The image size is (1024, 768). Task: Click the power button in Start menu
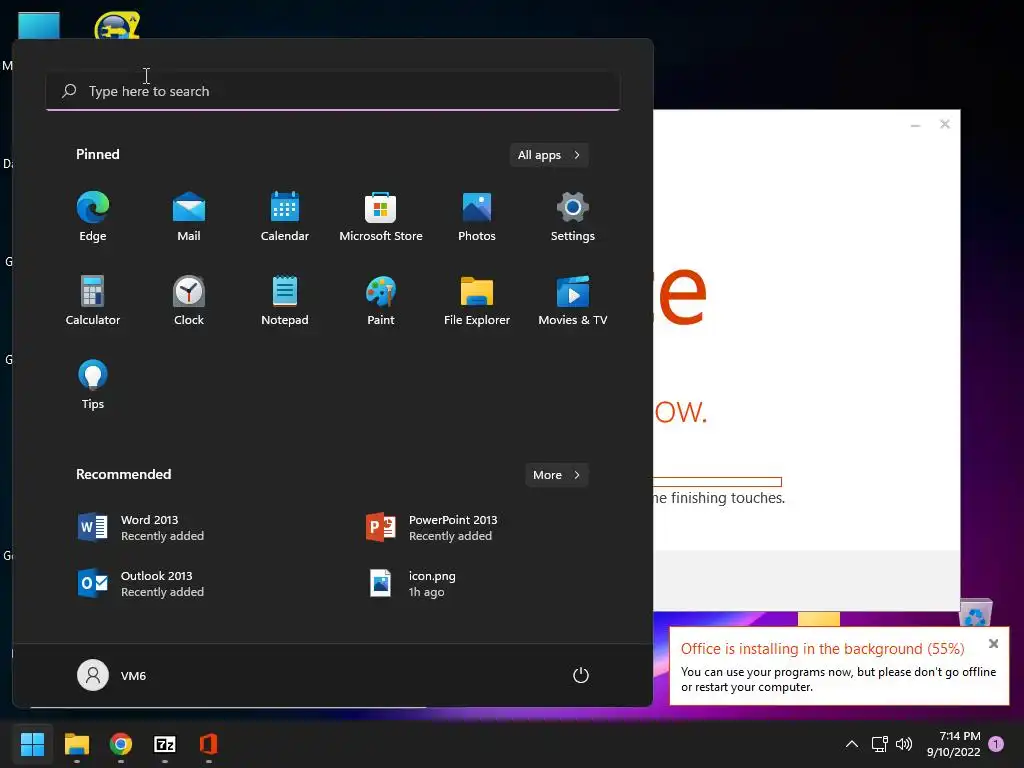click(581, 675)
